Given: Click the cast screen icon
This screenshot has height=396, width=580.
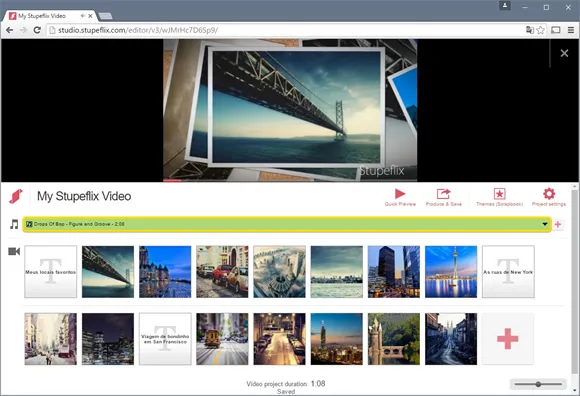Looking at the screenshot, I should [x=556, y=30].
